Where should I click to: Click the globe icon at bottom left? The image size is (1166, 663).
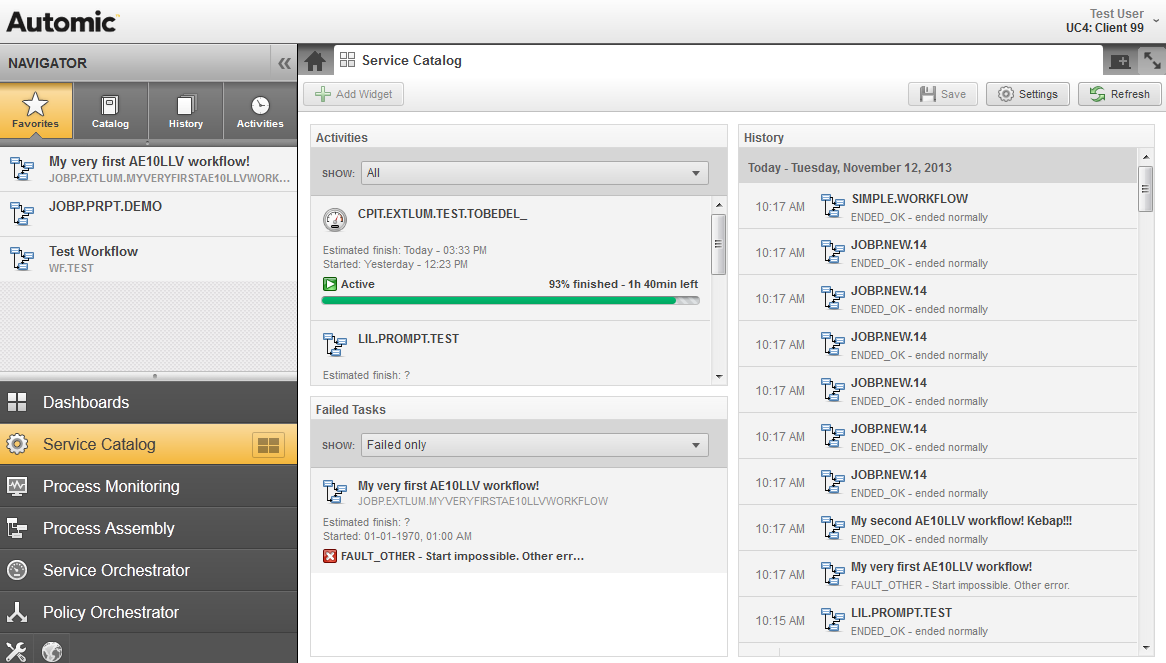point(52,651)
